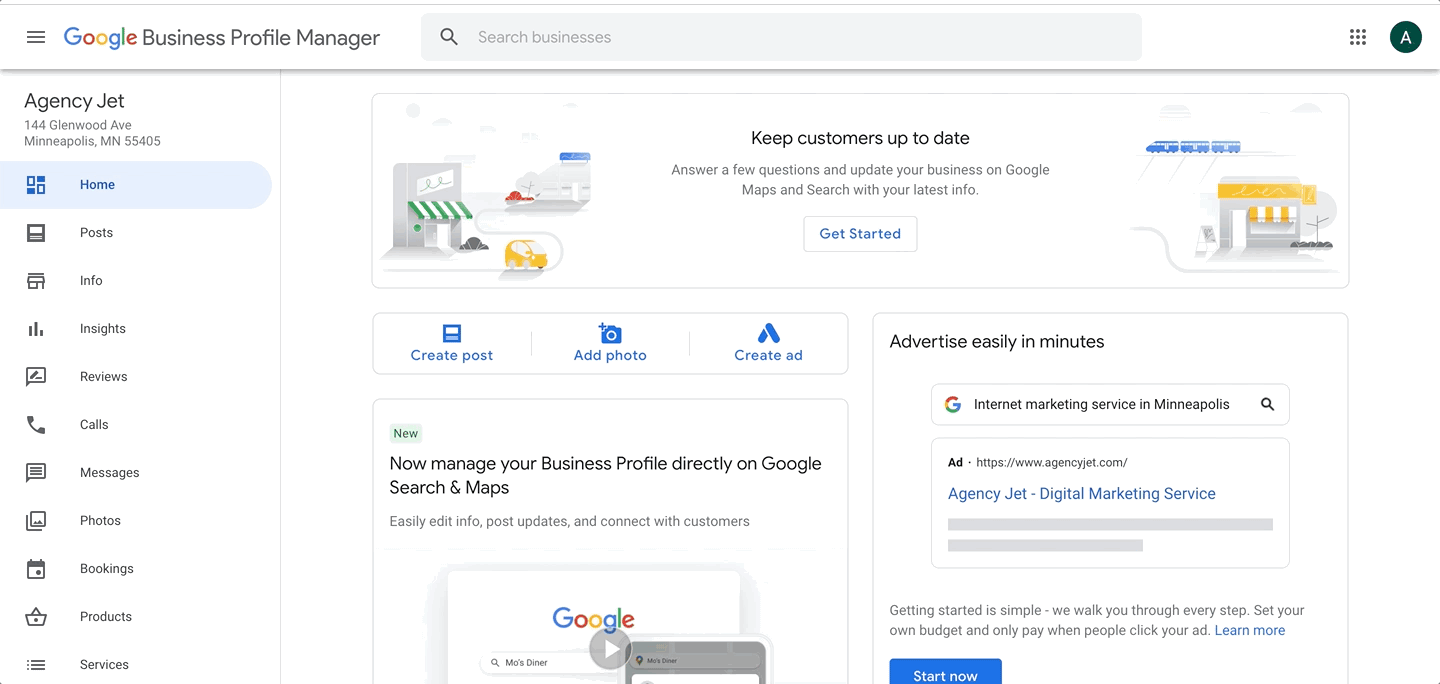Click the Posts sidebar icon

pyautogui.click(x=36, y=233)
